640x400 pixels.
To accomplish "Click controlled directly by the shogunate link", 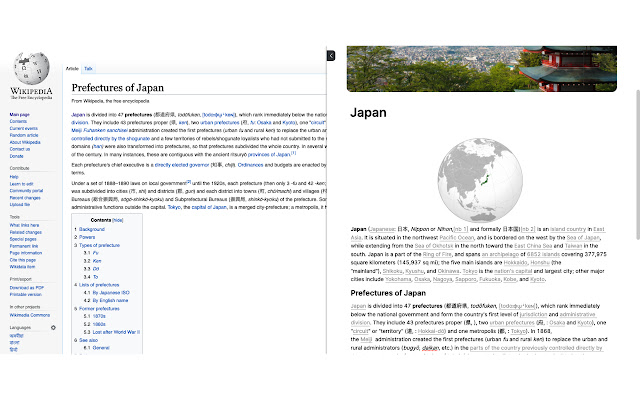I will click(111, 138).
